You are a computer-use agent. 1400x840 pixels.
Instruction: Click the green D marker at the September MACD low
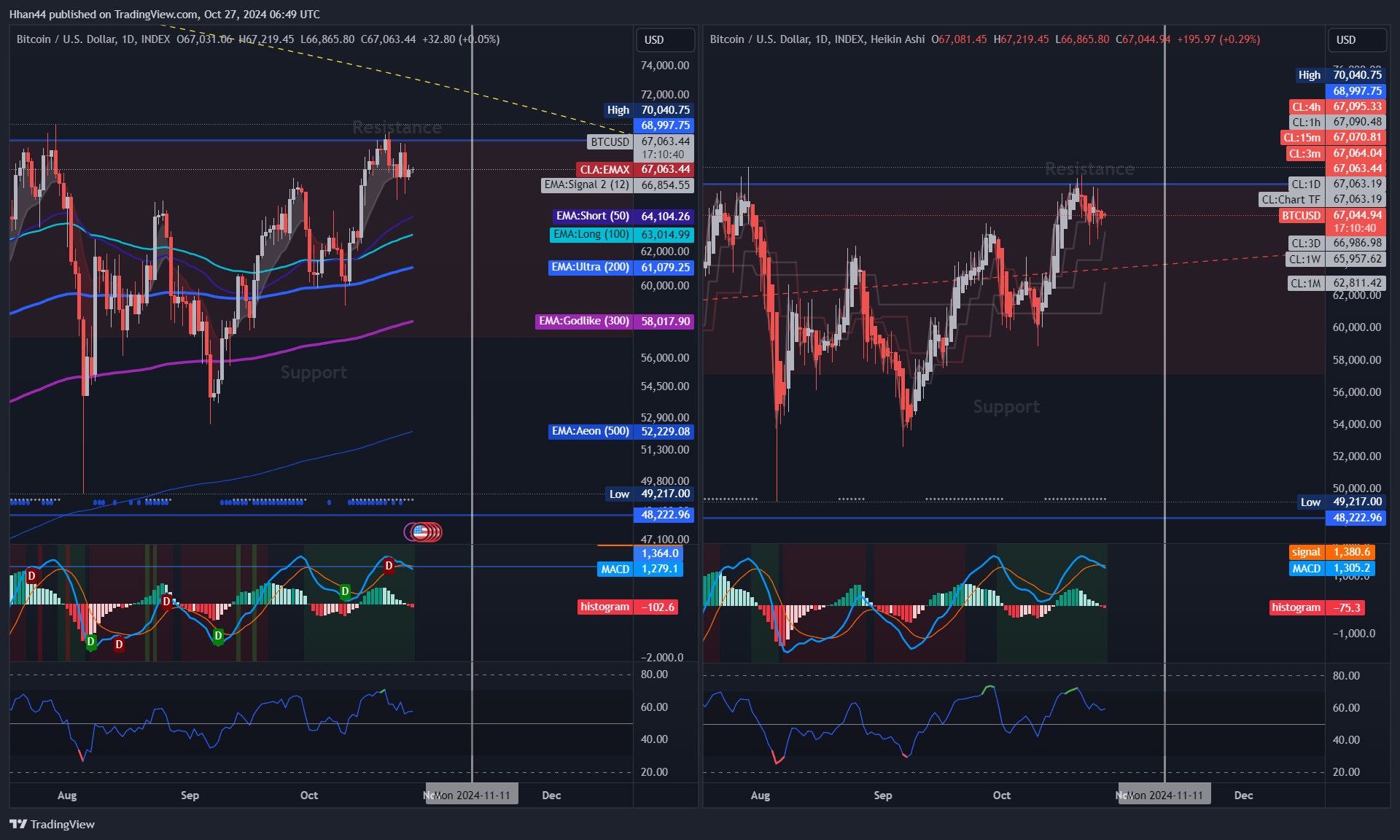click(218, 636)
